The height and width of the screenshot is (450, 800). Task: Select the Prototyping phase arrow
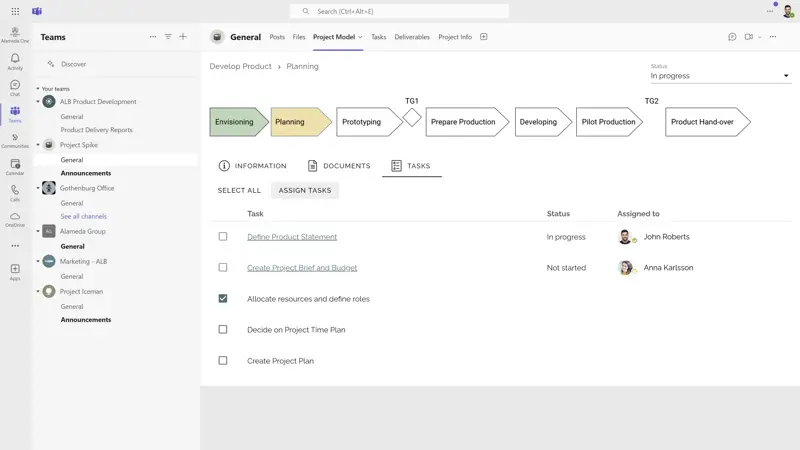369,122
